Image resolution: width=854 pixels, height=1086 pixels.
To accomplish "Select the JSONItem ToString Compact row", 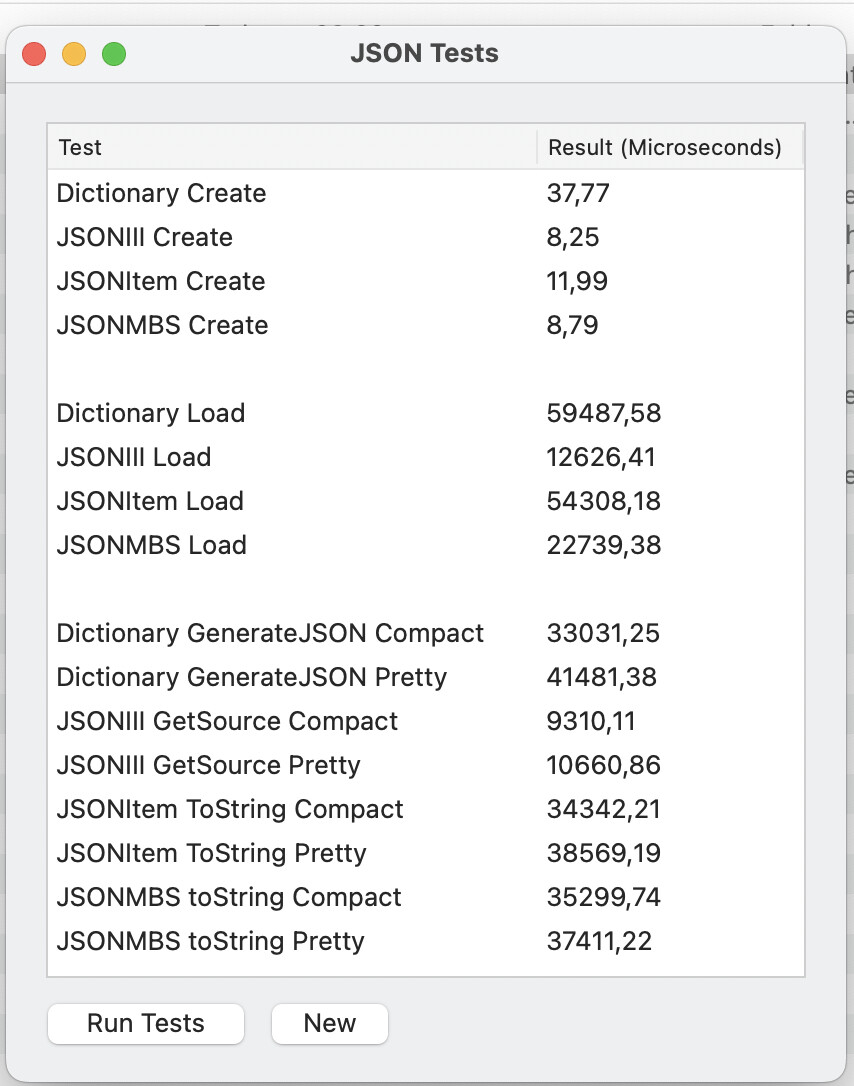I will coord(426,809).
